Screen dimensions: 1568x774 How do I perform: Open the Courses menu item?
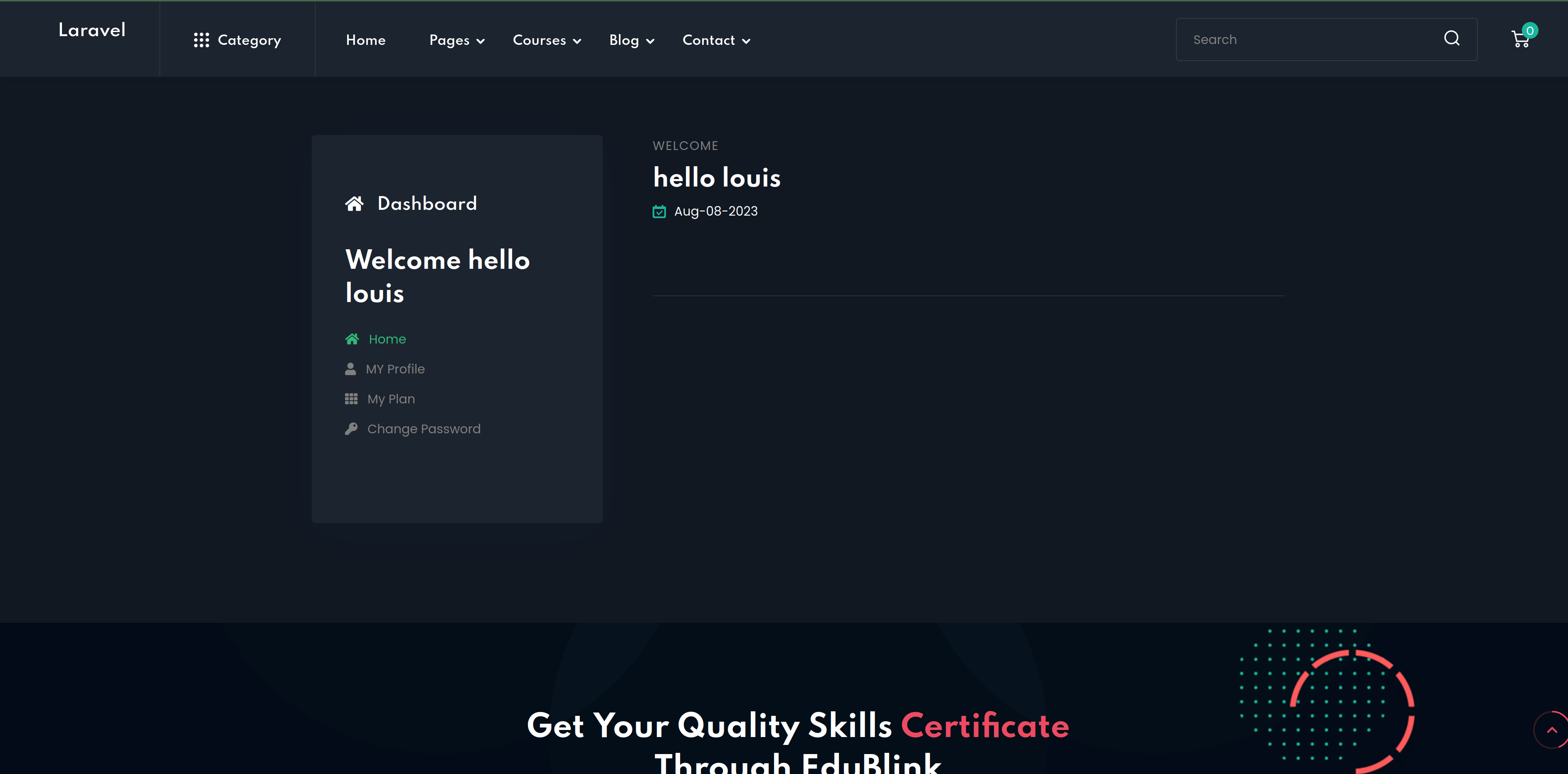pos(539,40)
